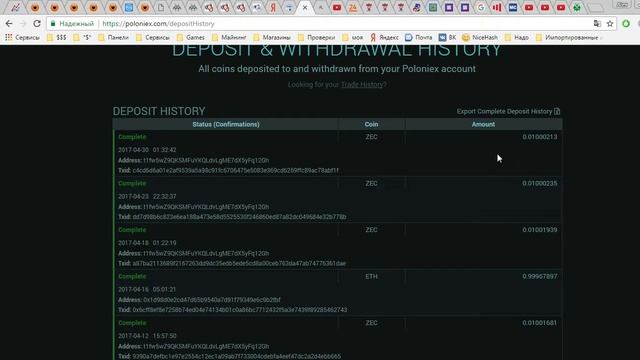Viewport: 640px width, 360px height.
Task: Open the Надо bookmark folder
Action: (x=517, y=38)
